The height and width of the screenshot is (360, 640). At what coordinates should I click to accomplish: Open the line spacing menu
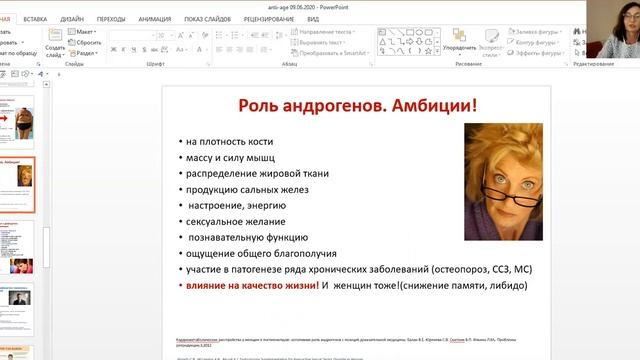coord(280,36)
